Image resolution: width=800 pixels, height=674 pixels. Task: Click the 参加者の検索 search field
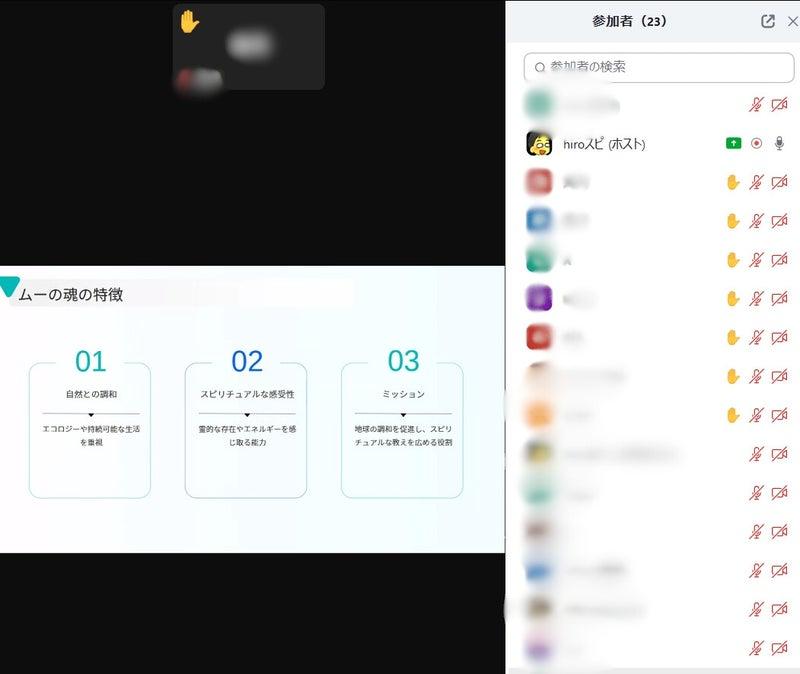point(658,67)
